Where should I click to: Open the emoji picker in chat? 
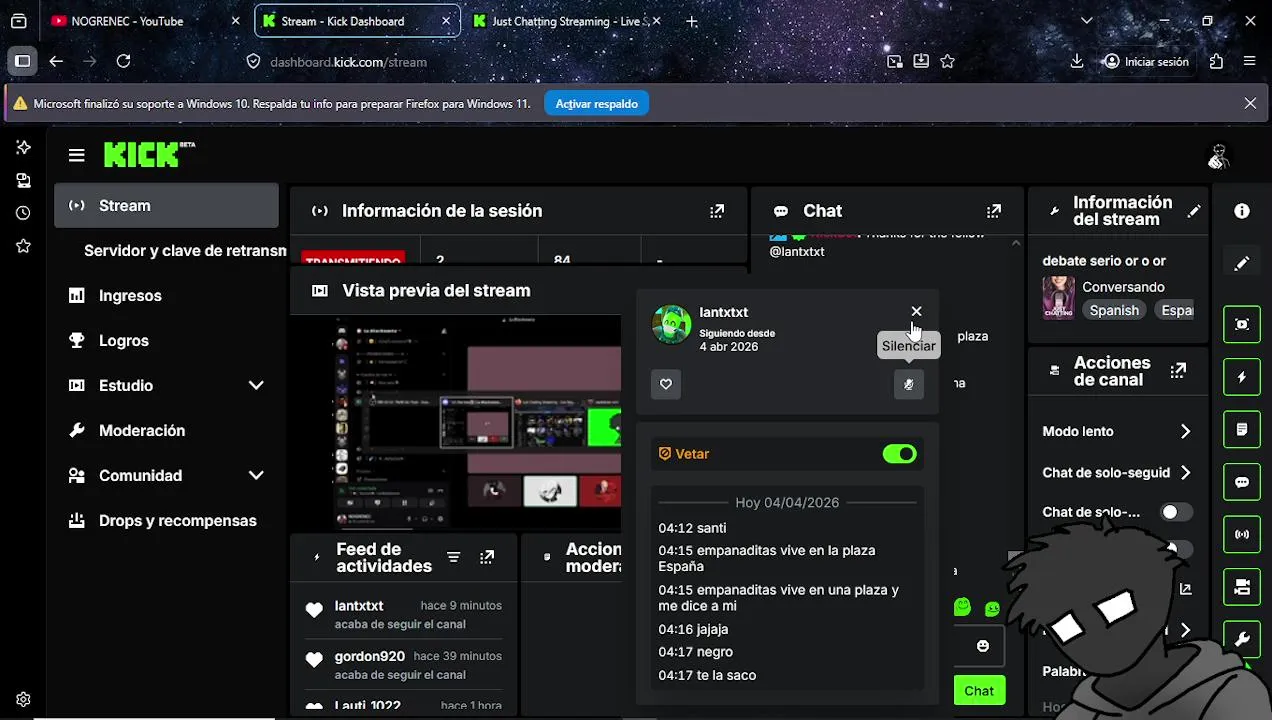(x=982, y=646)
